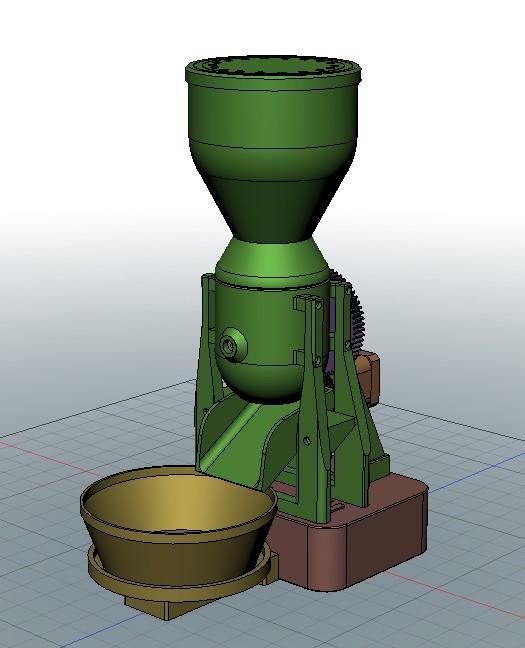Screen dimensions: 525x648
Task: Click the blue axis line on grid
Action: [x=475, y=471]
